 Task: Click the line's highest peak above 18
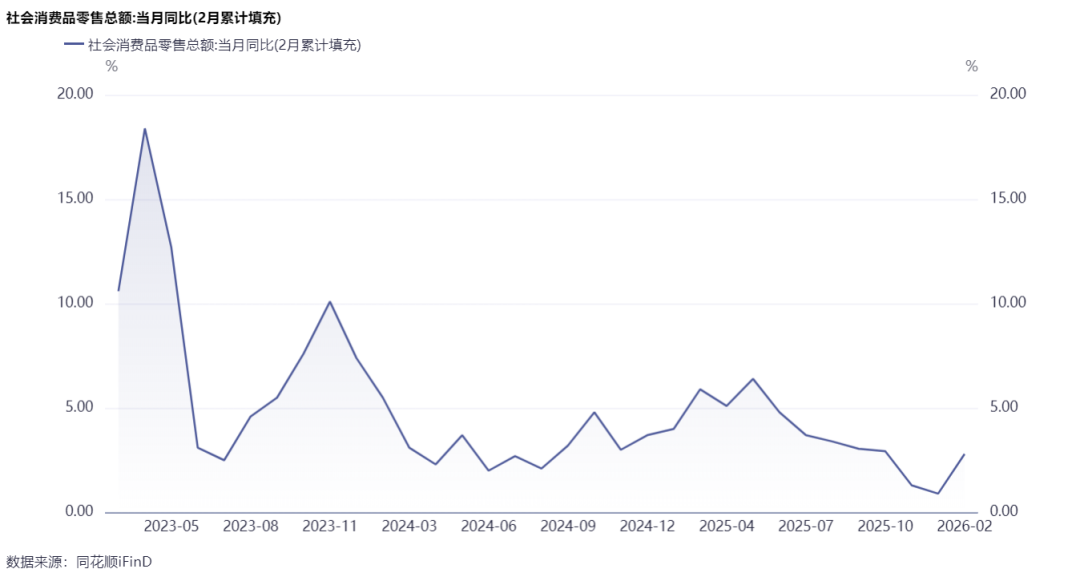click(145, 129)
